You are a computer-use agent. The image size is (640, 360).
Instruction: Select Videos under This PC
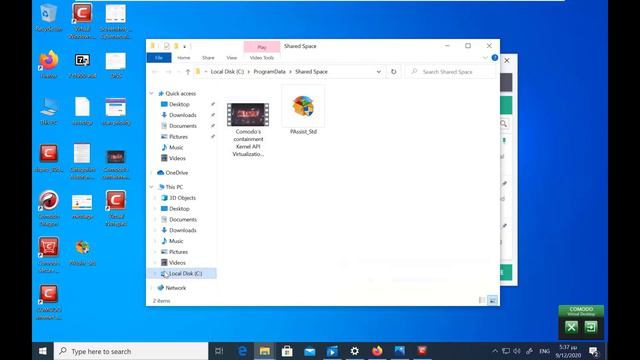pos(177,263)
